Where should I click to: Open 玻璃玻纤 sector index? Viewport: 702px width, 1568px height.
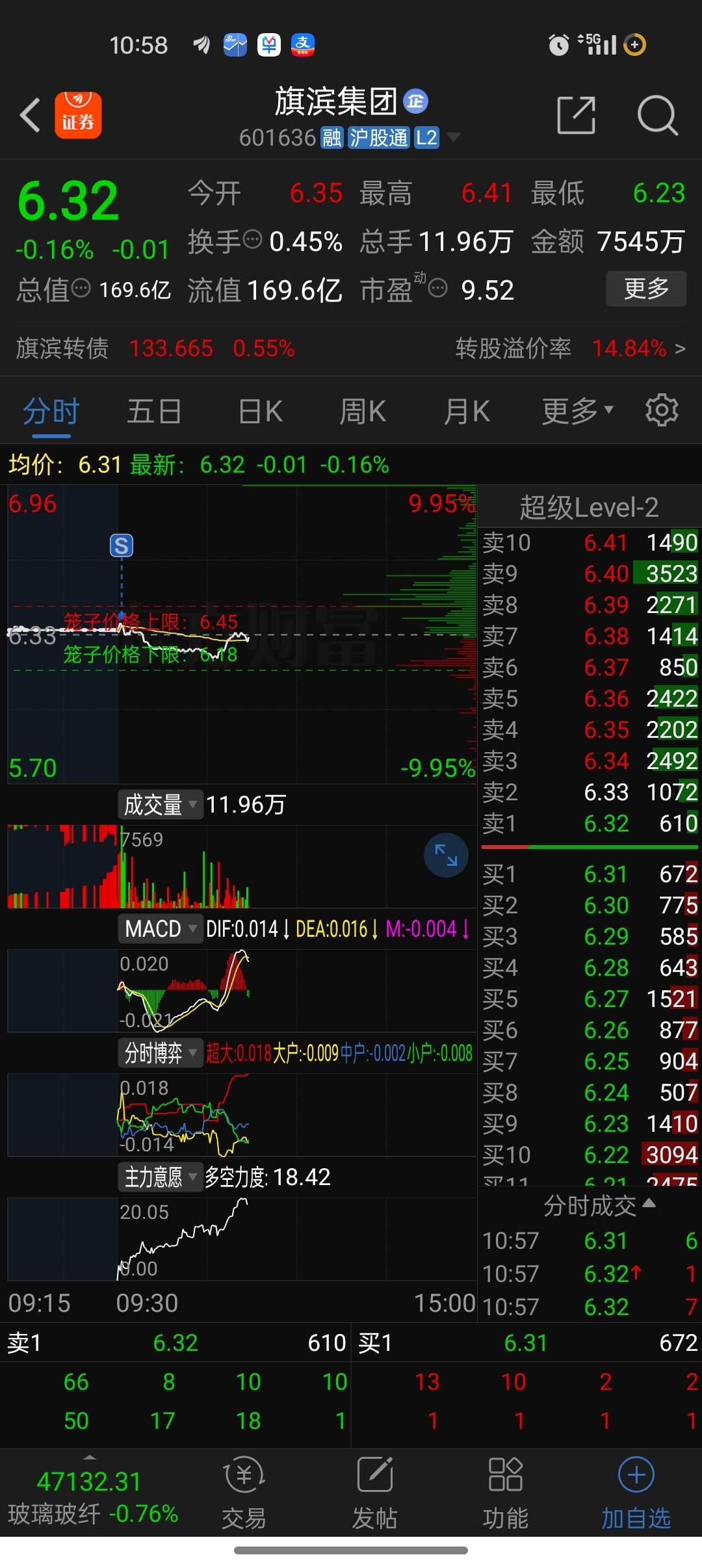point(93,1498)
